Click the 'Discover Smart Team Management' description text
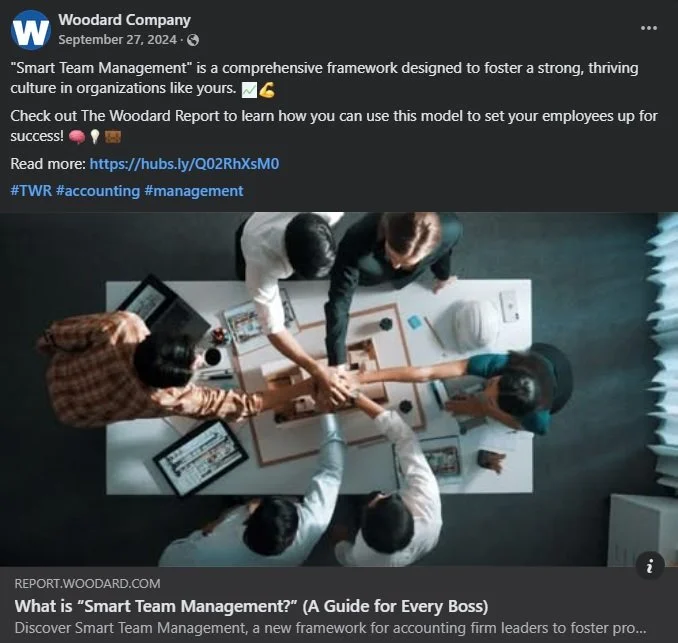 [330, 628]
